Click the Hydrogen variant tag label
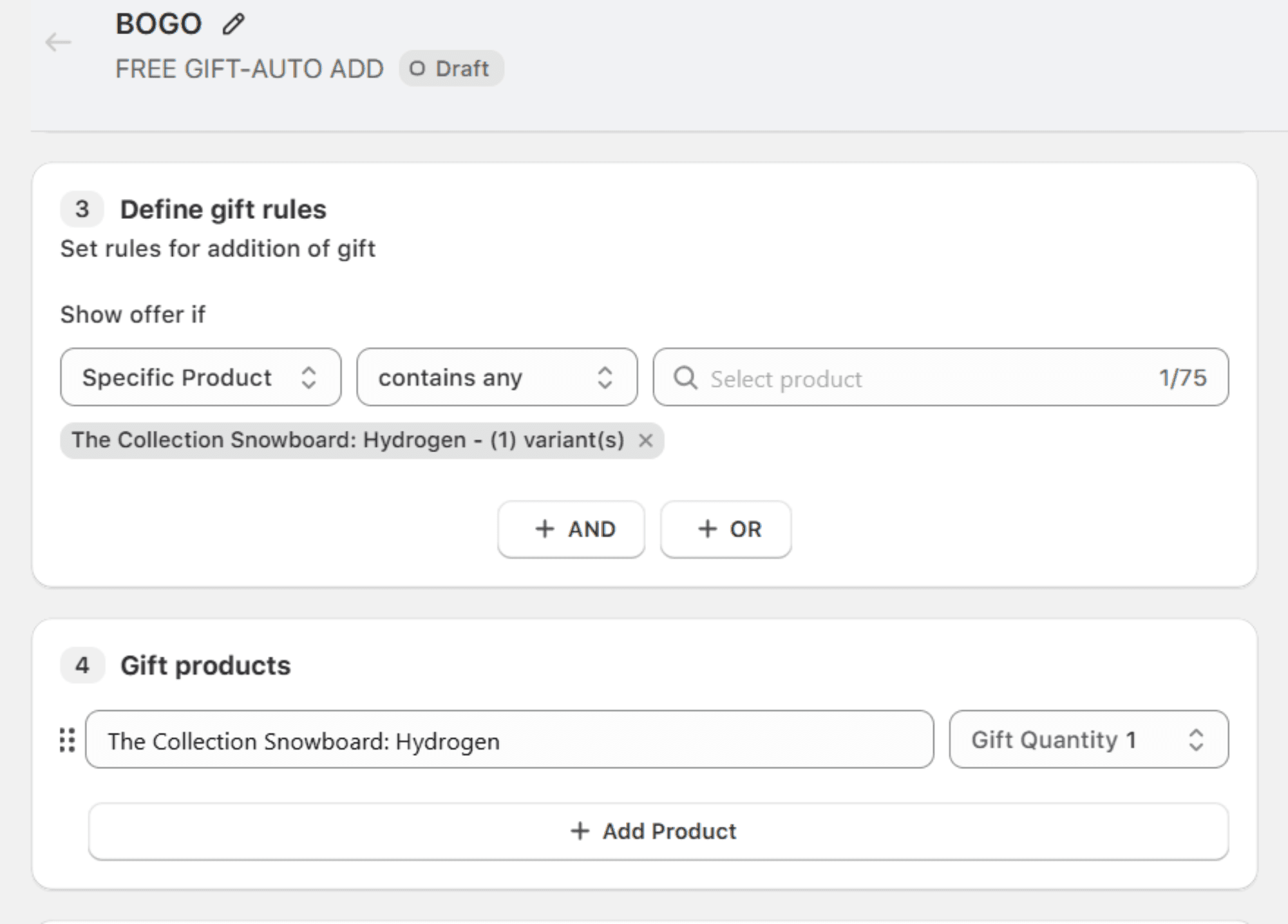 [x=348, y=440]
